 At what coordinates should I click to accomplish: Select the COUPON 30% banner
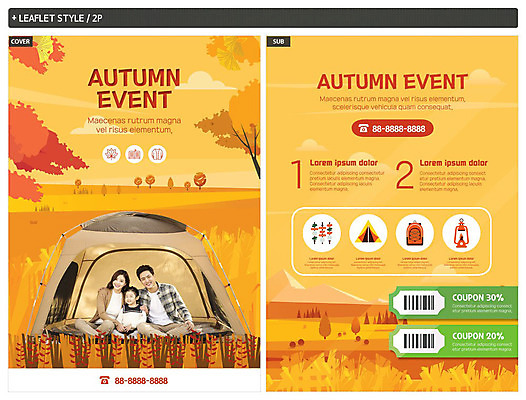pos(453,303)
